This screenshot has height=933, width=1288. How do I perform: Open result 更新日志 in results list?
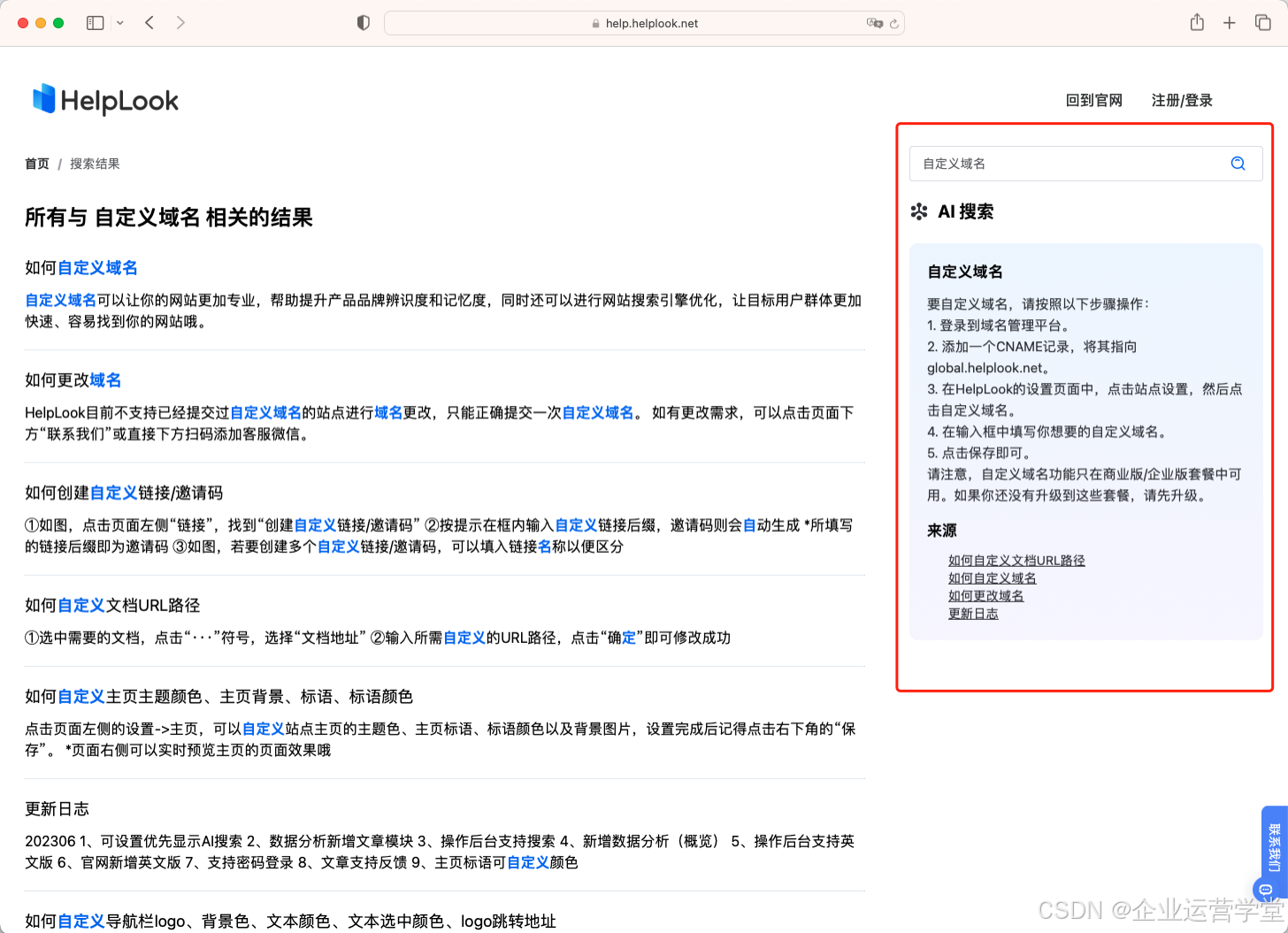point(57,808)
